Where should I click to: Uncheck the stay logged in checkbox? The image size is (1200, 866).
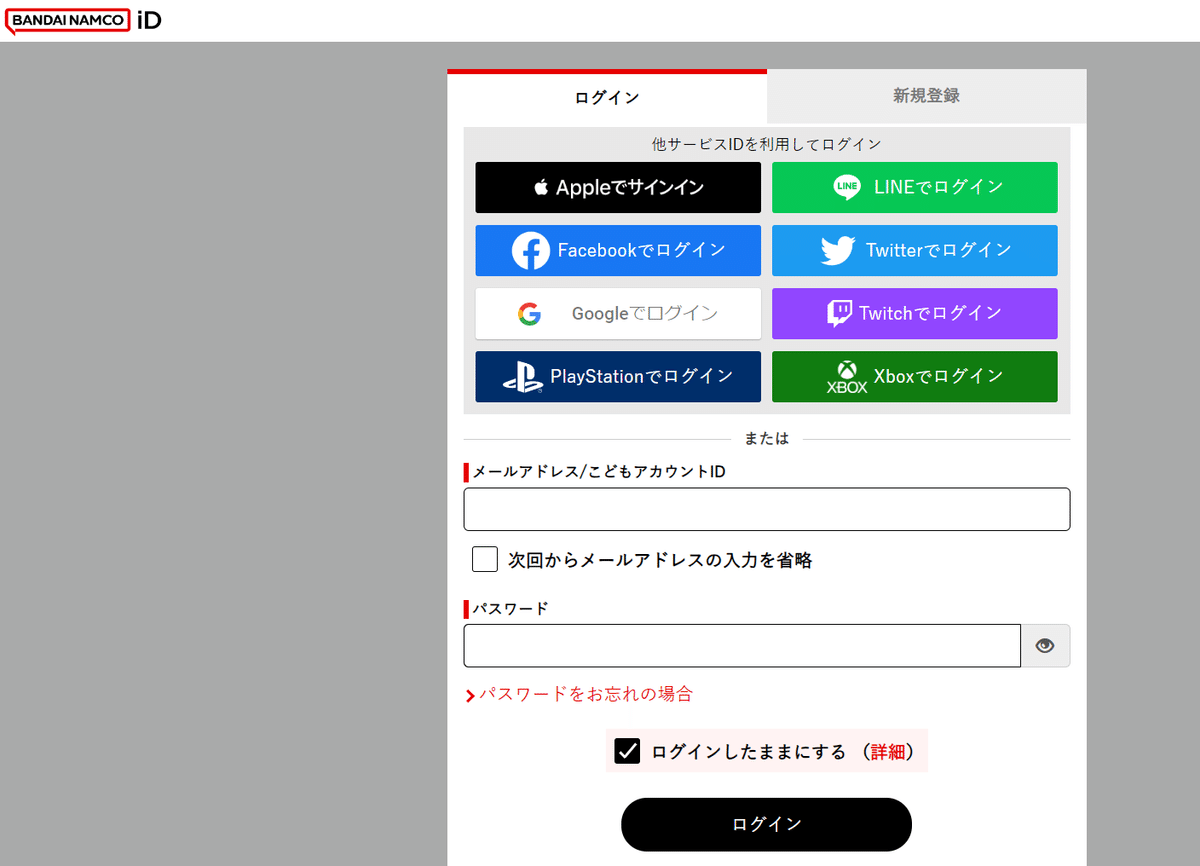(627, 750)
